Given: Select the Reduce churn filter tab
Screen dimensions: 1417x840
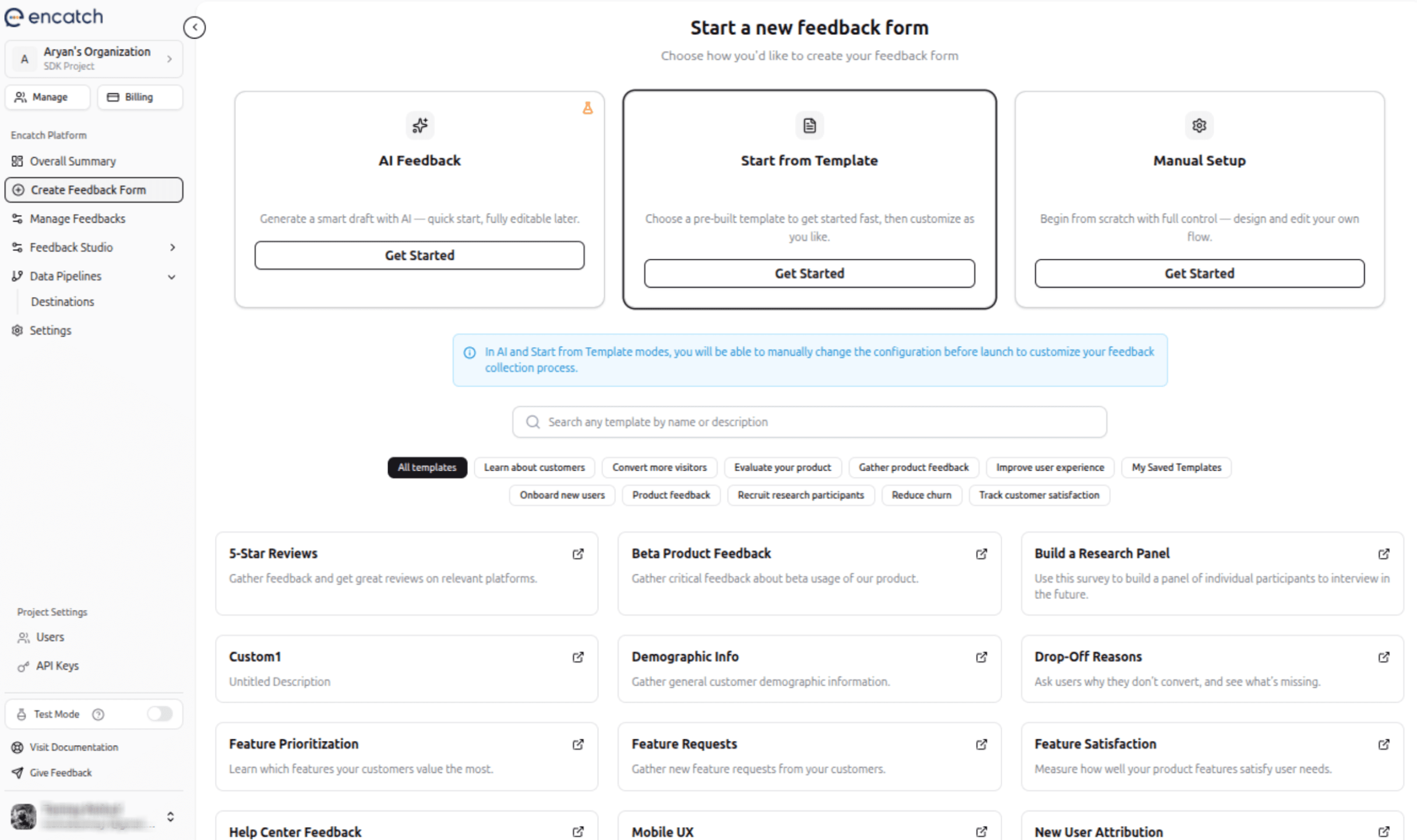Looking at the screenshot, I should click(x=921, y=495).
